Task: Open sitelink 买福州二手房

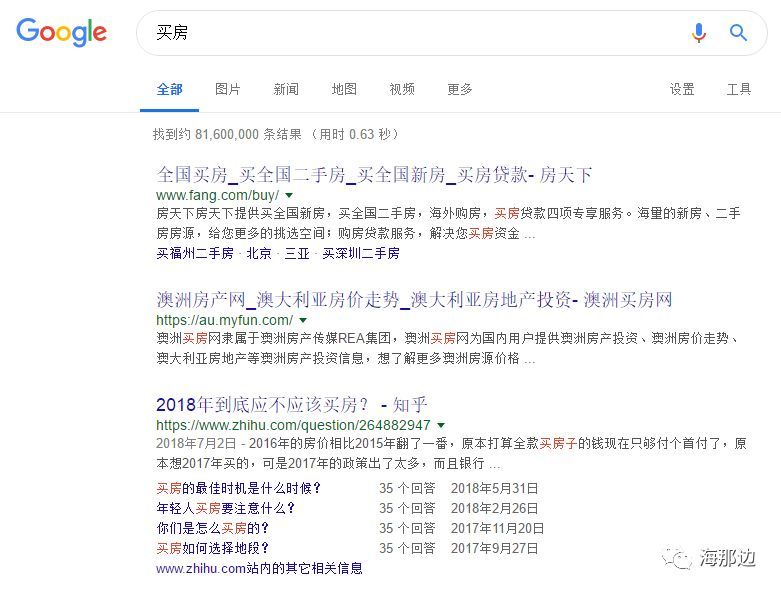Action: tap(195, 253)
